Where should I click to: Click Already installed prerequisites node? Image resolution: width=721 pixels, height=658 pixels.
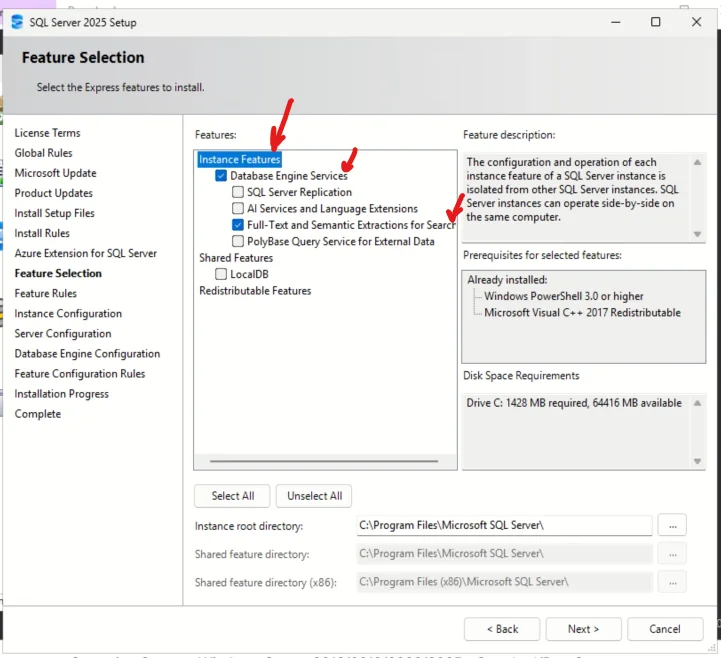pyautogui.click(x=507, y=280)
